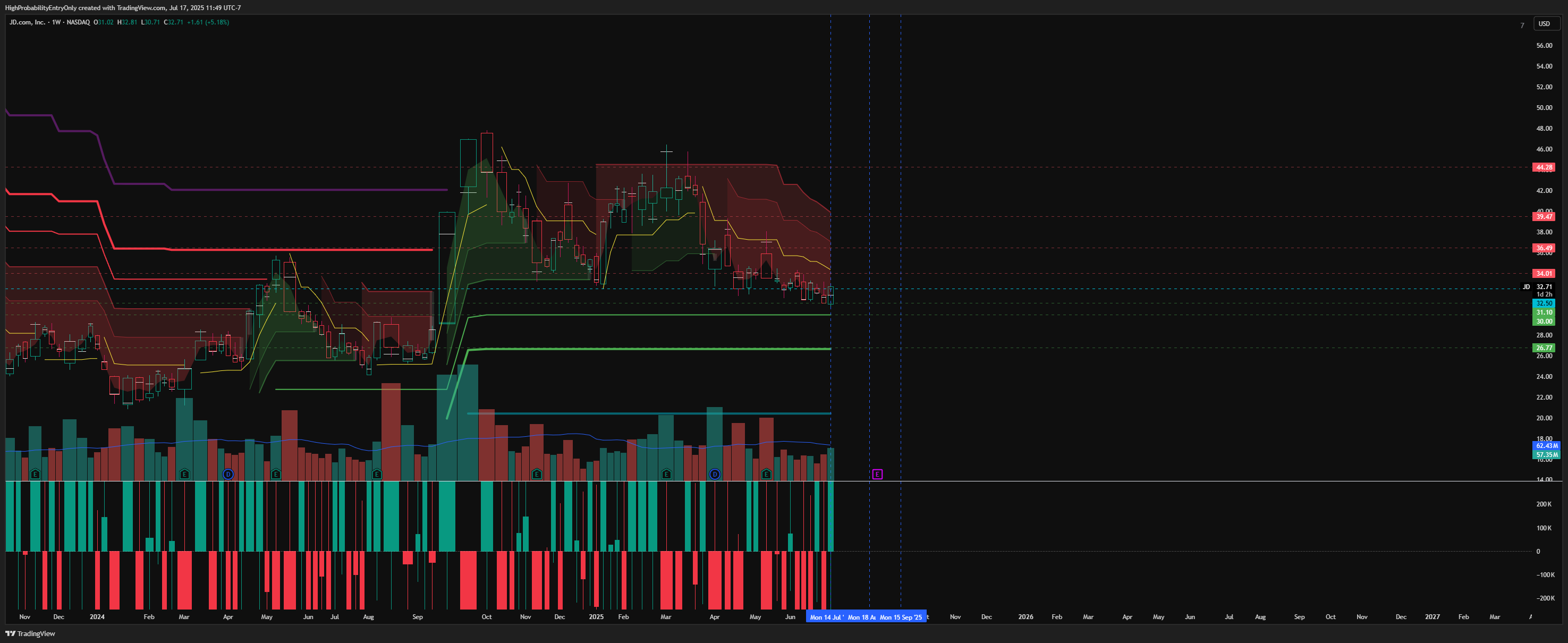Select the 32.50 cyan price label
The image size is (1568, 643).
pos(1544,303)
